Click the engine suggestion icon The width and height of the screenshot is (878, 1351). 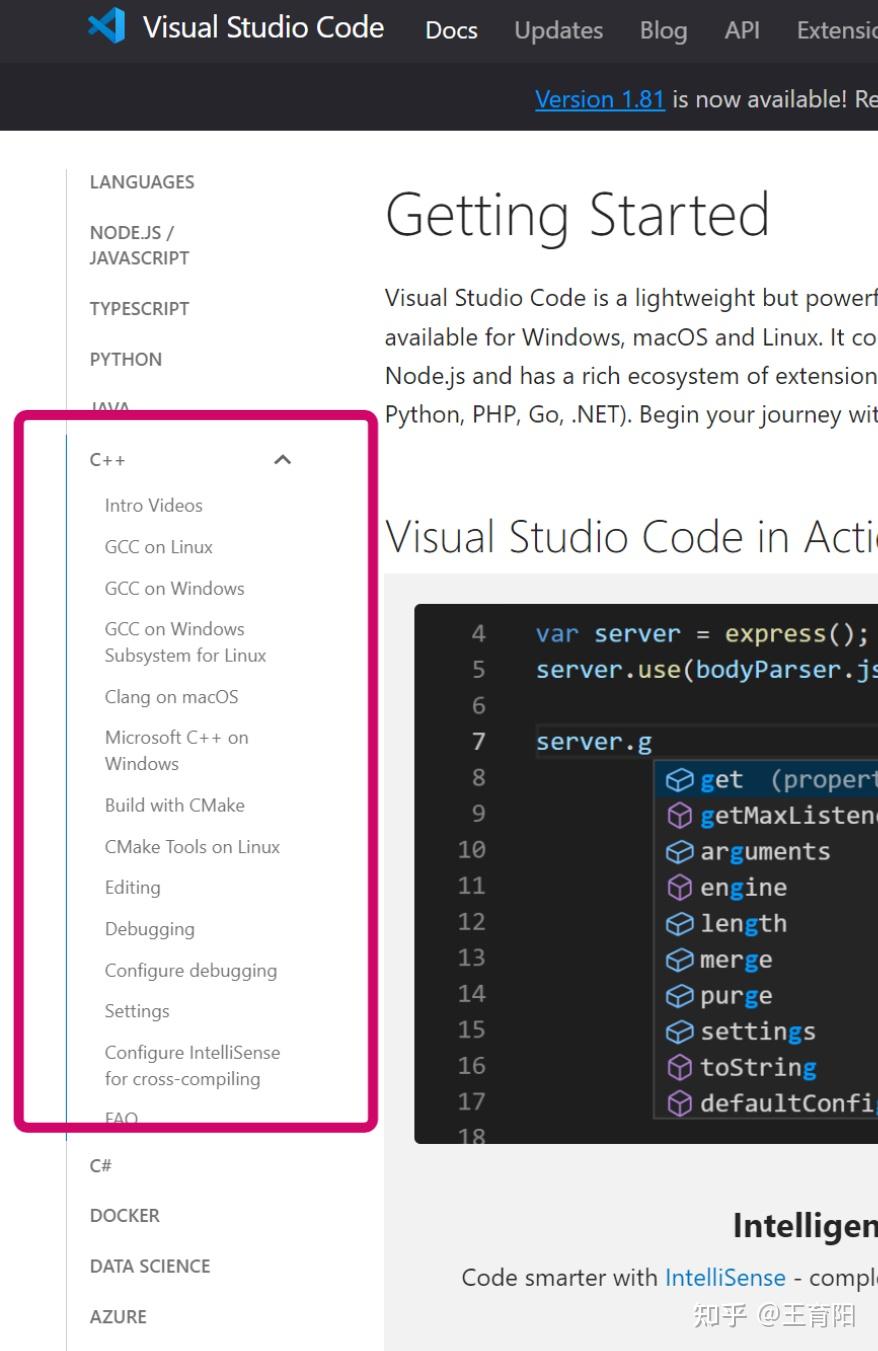[x=680, y=888]
